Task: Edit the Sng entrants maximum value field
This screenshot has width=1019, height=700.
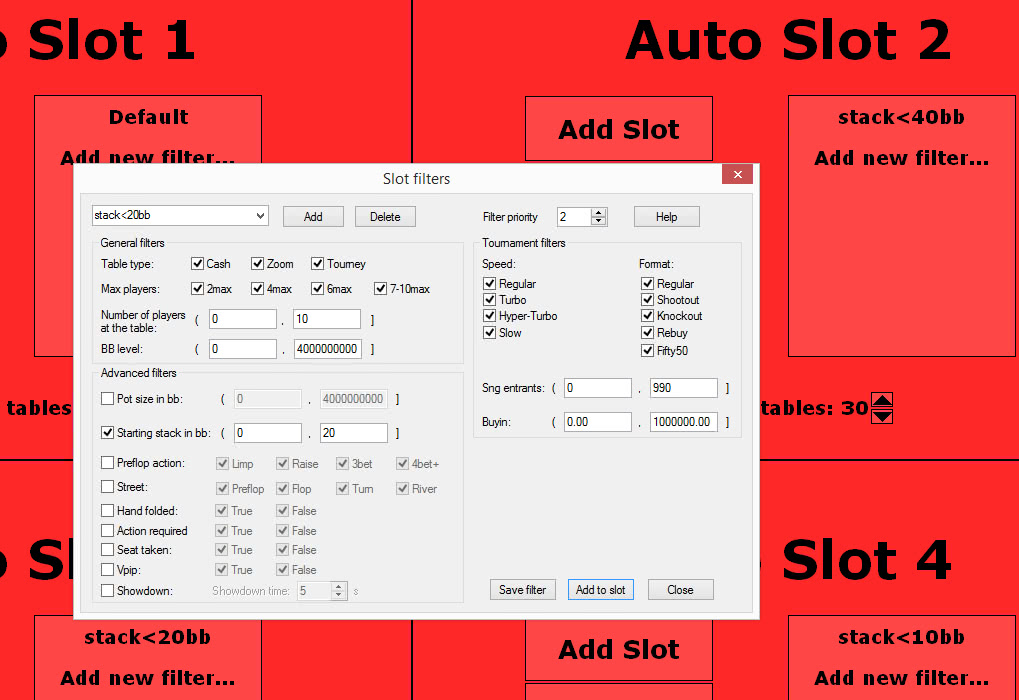Action: click(683, 387)
